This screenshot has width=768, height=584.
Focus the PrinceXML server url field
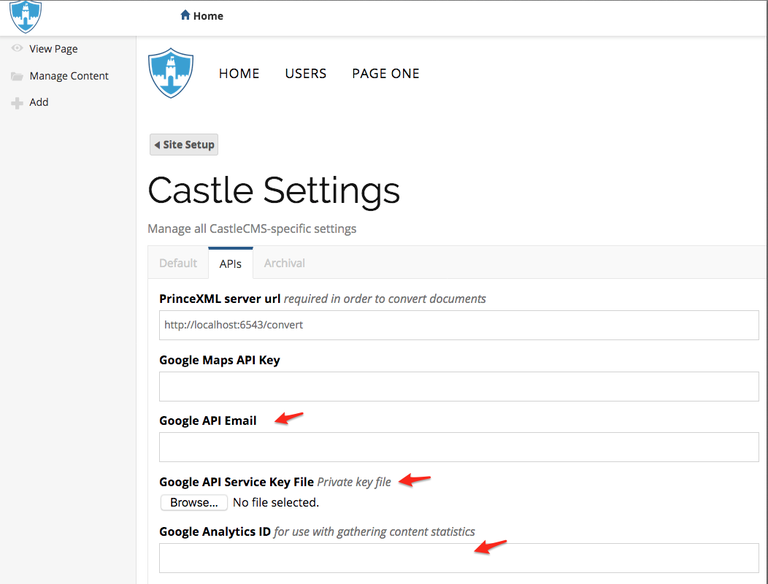pos(459,325)
